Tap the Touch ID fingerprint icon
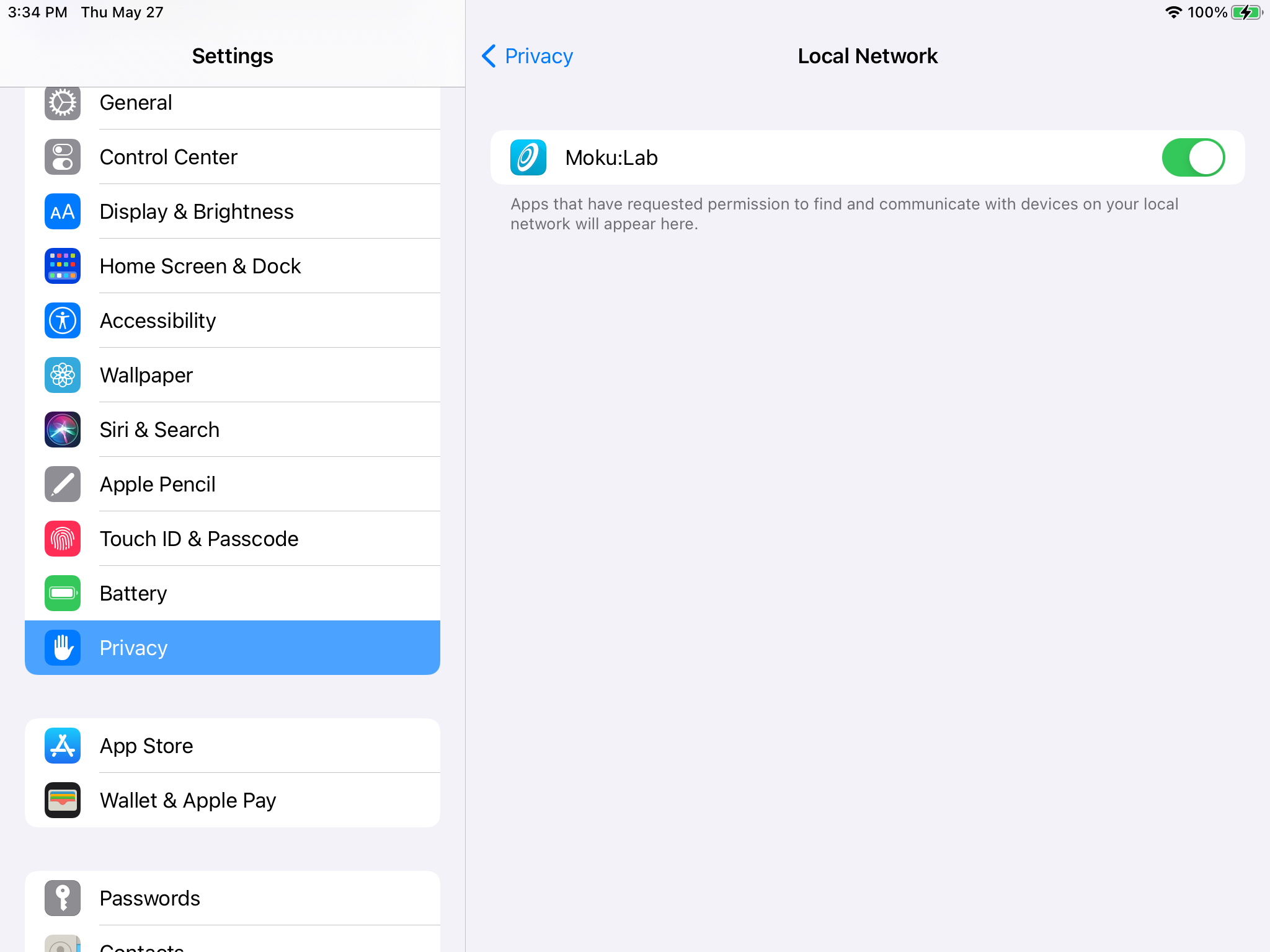 (63, 539)
